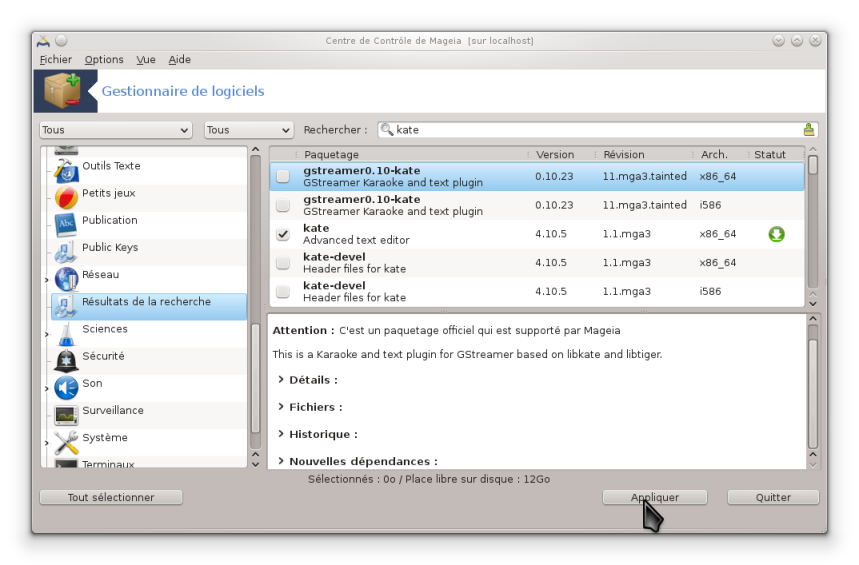Screen dimensions: 859x565
Task: Check the gstreamer0.10-kate i586 package
Action: (x=283, y=205)
